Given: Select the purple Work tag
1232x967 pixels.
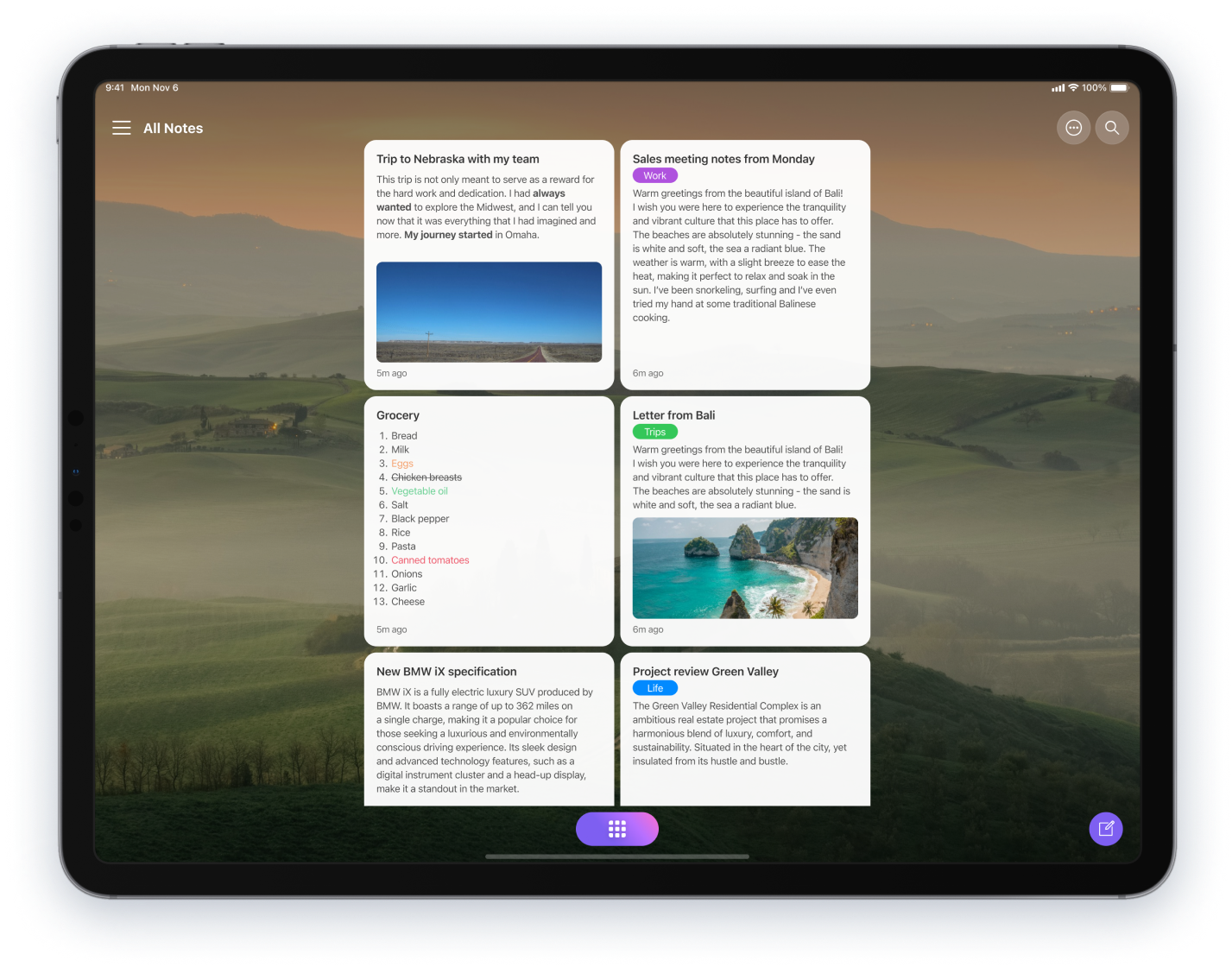Looking at the screenshot, I should pos(654,175).
